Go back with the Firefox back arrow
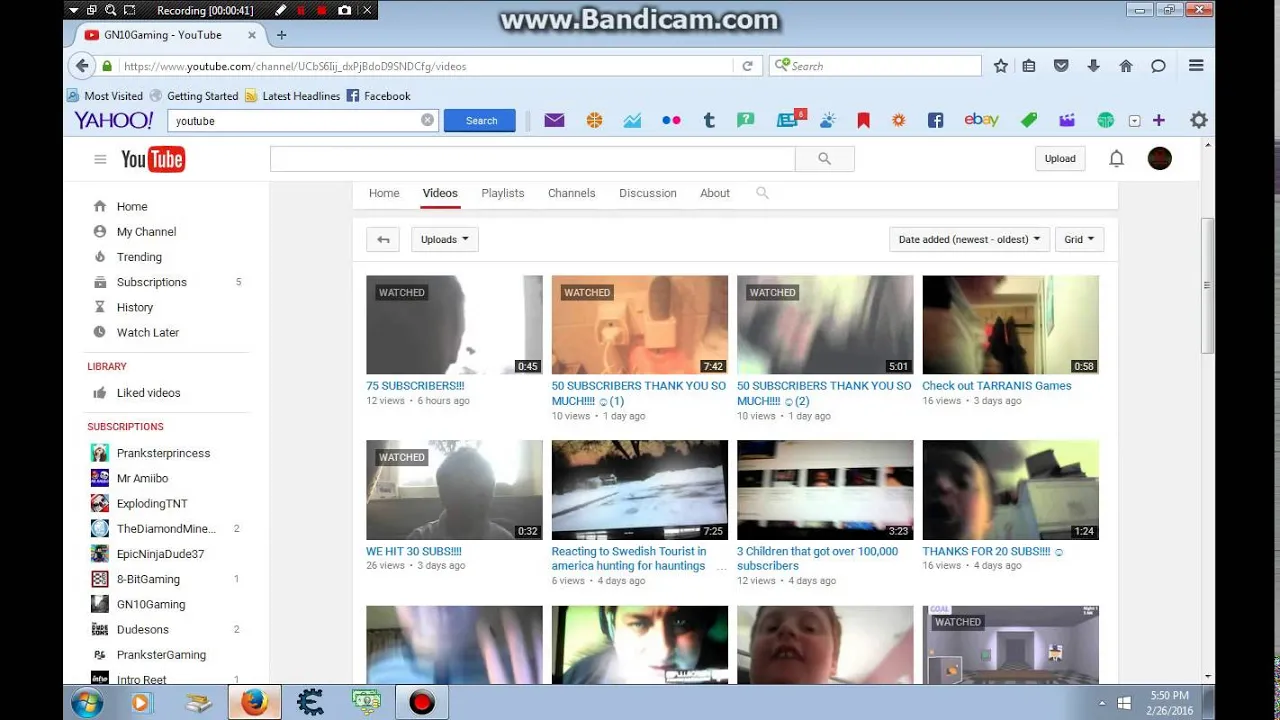1280x720 pixels. pos(82,66)
